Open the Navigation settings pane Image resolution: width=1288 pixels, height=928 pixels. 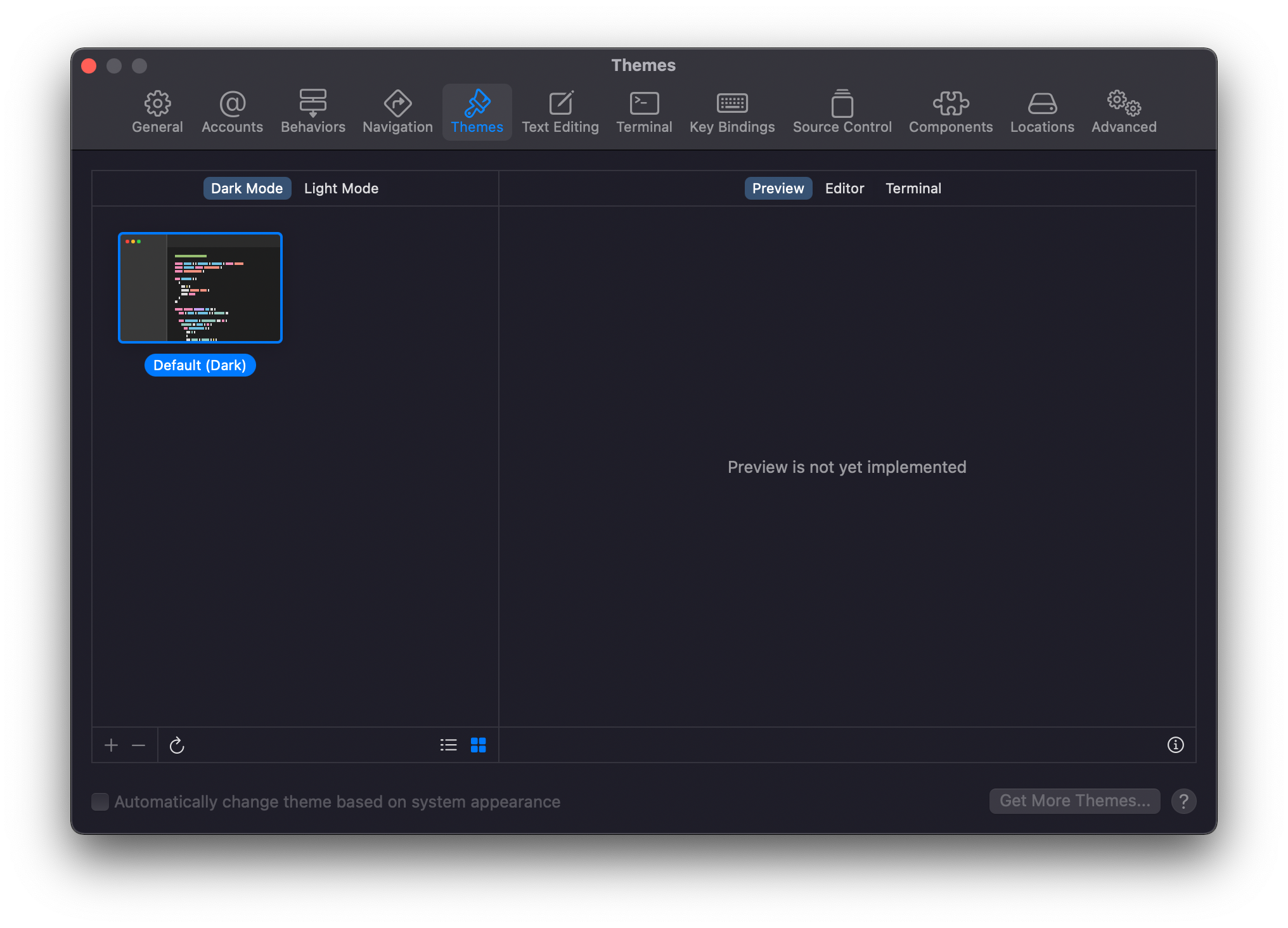[x=397, y=112]
